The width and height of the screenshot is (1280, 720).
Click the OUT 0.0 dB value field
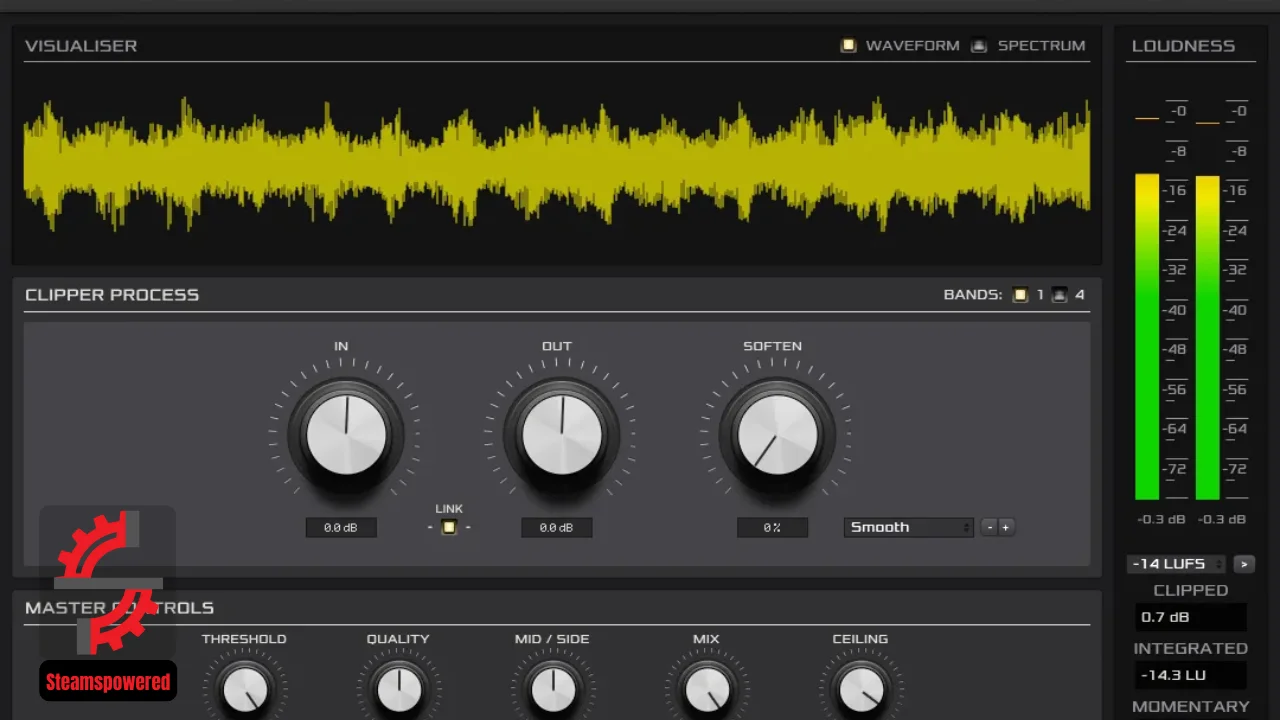point(556,527)
